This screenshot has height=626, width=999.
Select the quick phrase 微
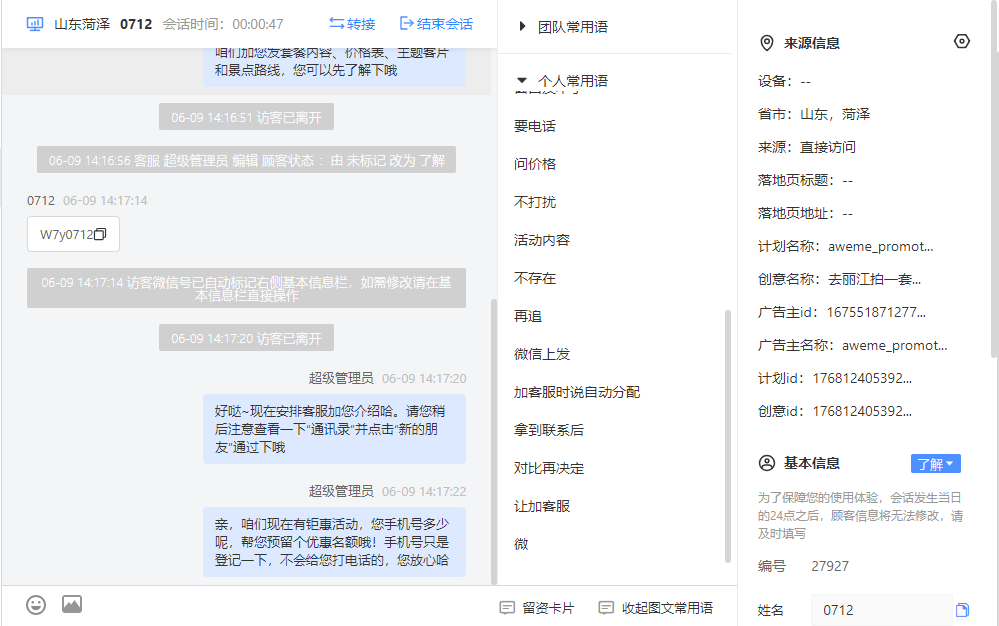(521, 544)
